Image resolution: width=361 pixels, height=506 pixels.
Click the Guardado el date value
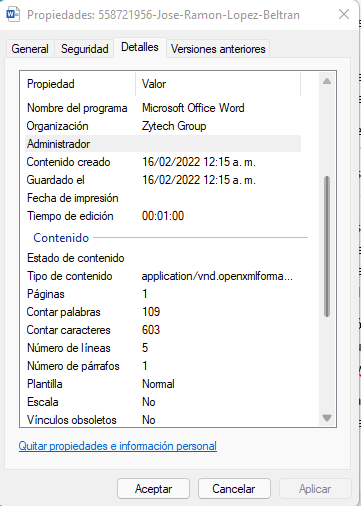coord(199,180)
